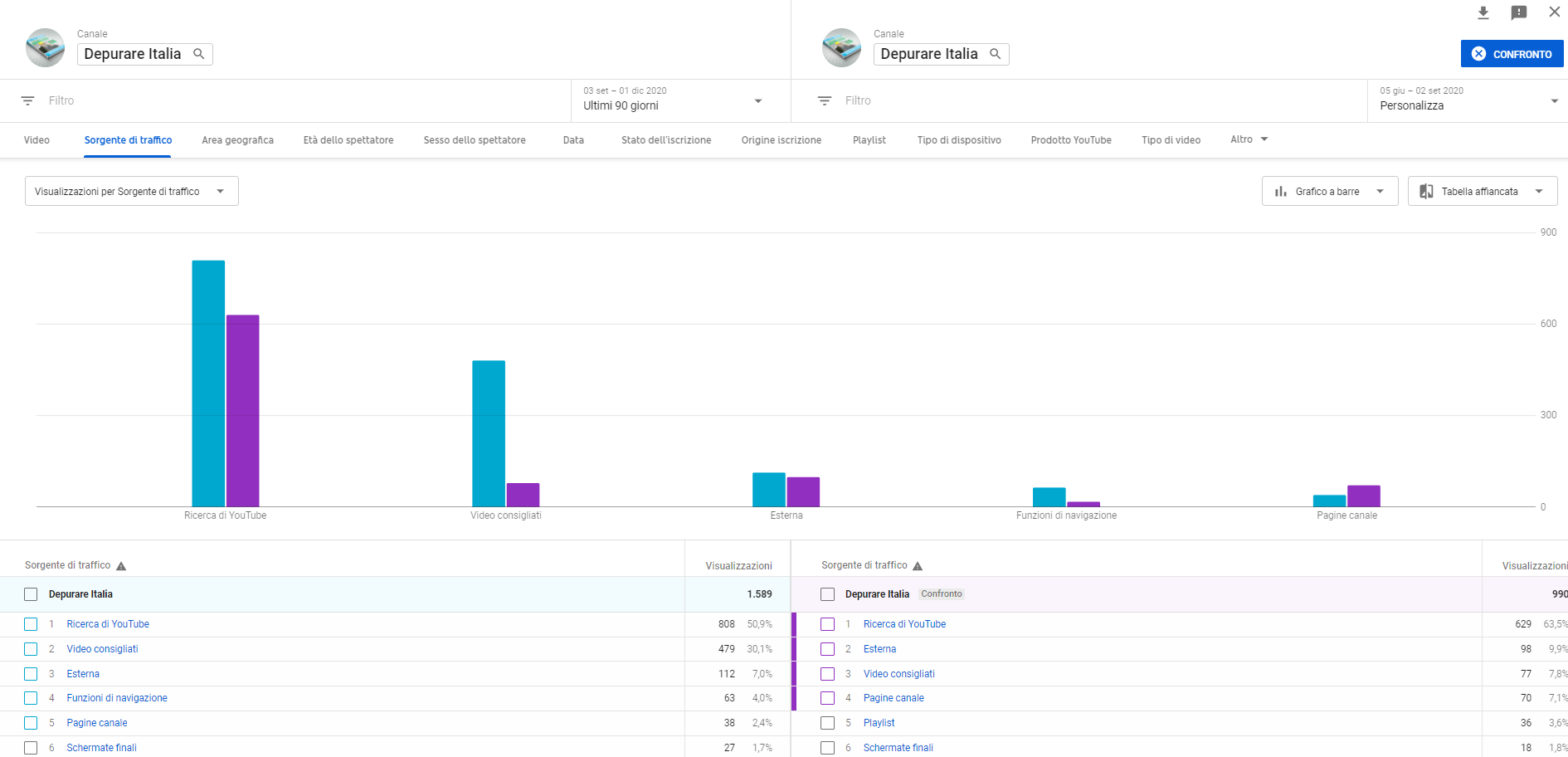Viewport: 1568px width, 757px height.
Task: Open right Esterna traffic source link
Action: (879, 649)
